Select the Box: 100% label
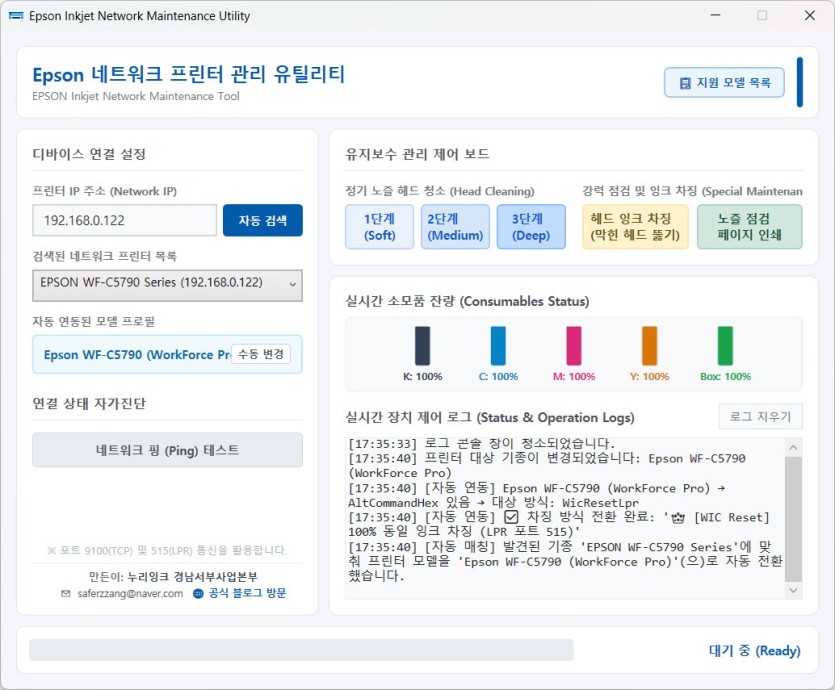The width and height of the screenshot is (835, 690). pyautogui.click(x=725, y=376)
